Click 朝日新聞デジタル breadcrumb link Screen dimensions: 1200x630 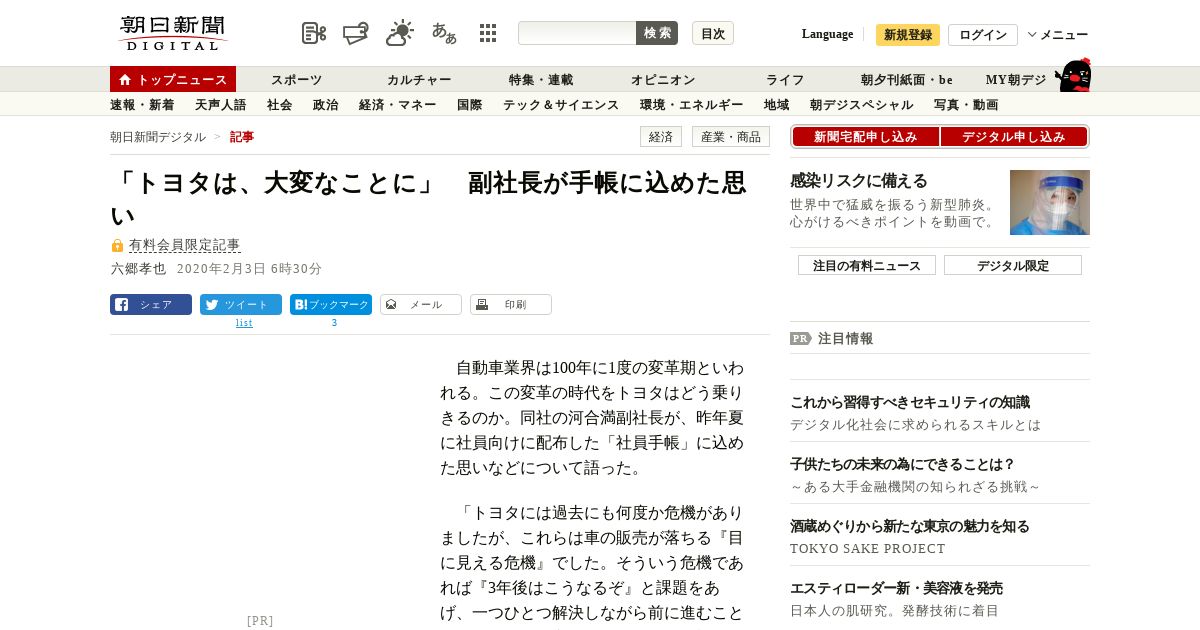point(158,137)
